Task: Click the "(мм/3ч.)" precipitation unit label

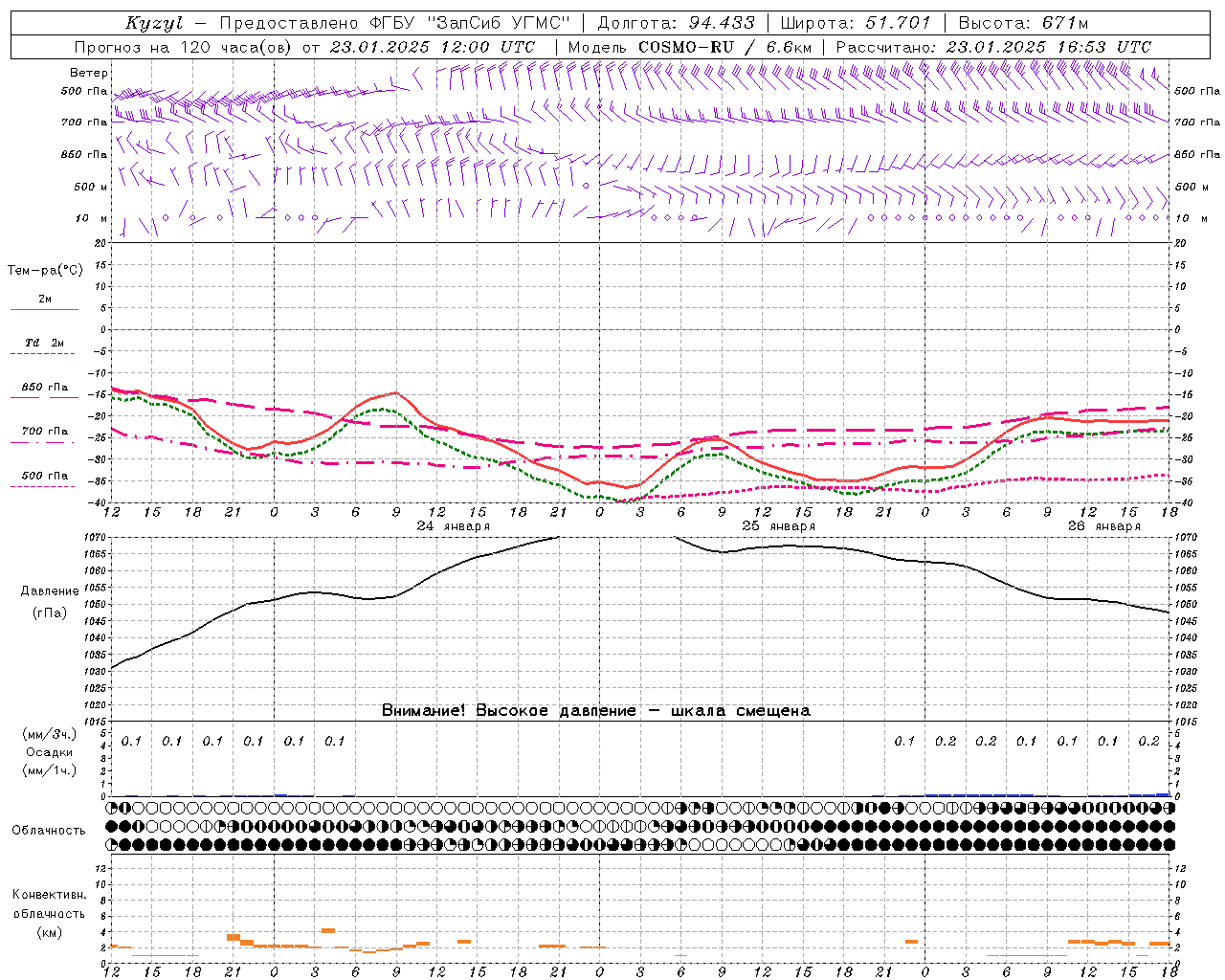Action: (x=50, y=734)
